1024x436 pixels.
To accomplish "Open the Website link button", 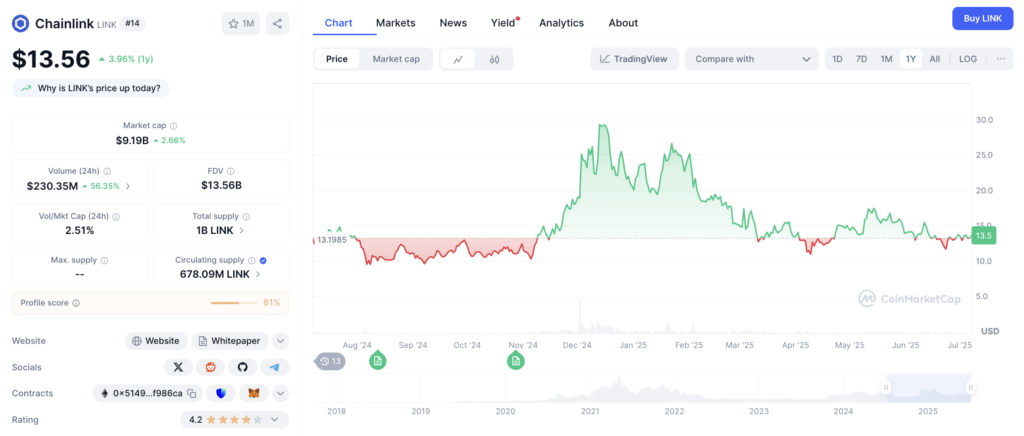I will (156, 341).
